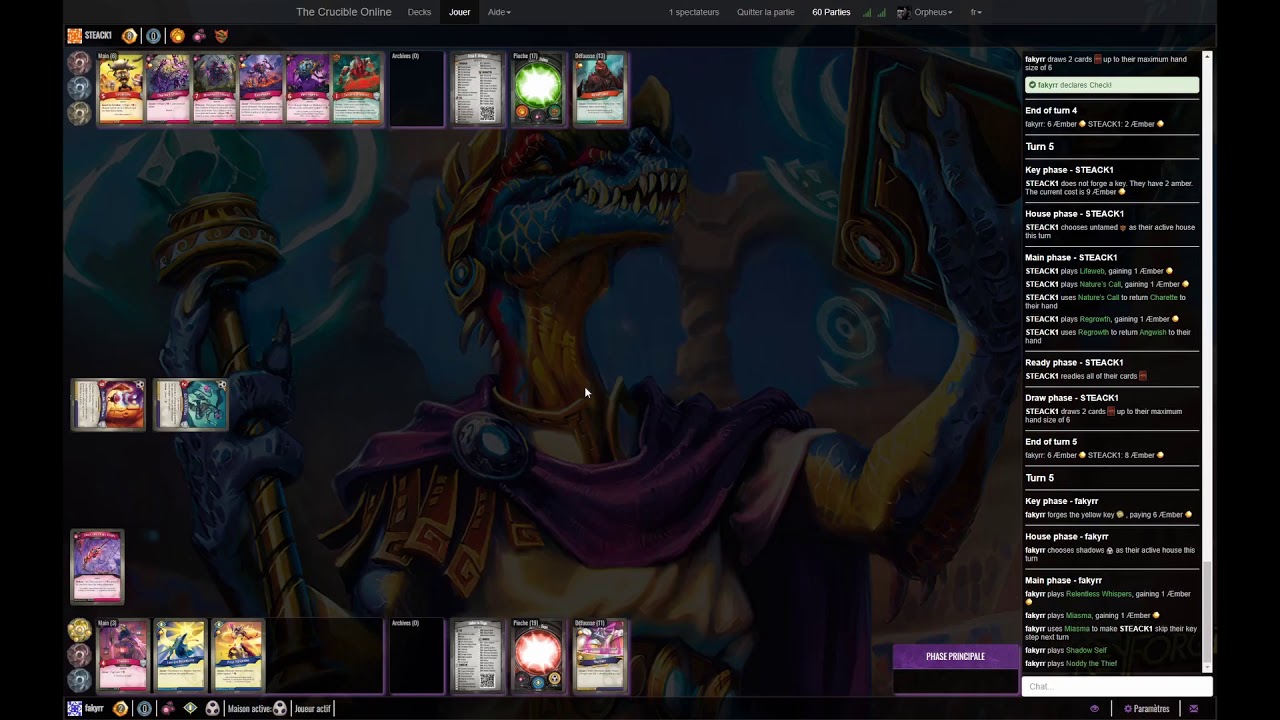Open STEACK1's Défausse (13) discard pile
The image size is (1280, 720).
coord(599,89)
